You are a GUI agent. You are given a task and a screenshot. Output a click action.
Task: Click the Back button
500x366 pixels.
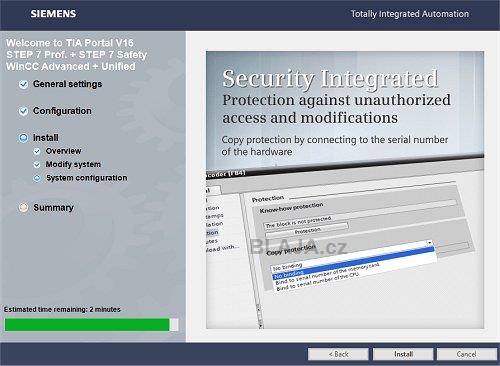tap(338, 354)
